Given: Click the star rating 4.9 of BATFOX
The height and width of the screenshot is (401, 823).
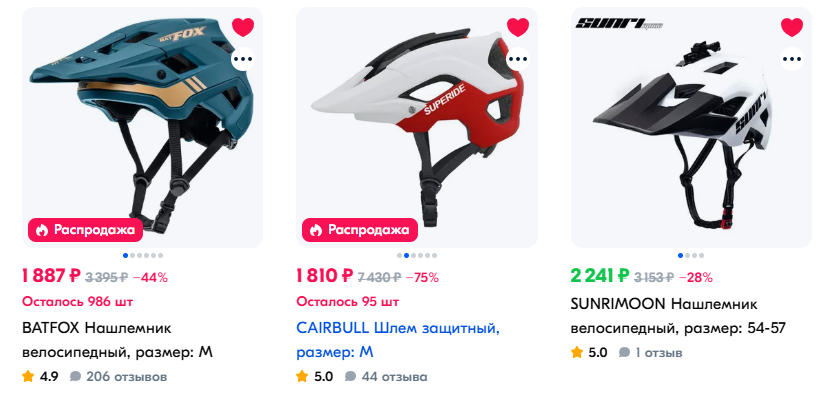Looking at the screenshot, I should click(x=40, y=376).
